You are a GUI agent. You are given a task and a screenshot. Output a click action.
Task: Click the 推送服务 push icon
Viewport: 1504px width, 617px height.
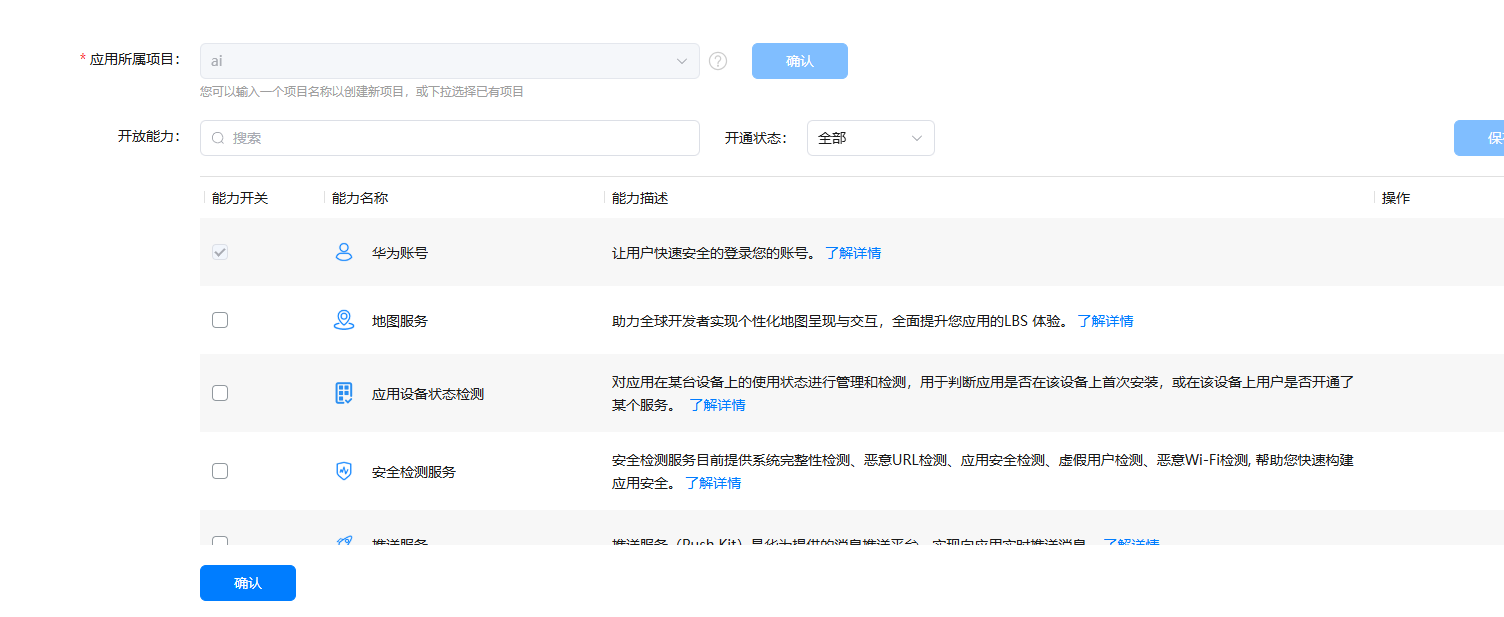click(343, 541)
